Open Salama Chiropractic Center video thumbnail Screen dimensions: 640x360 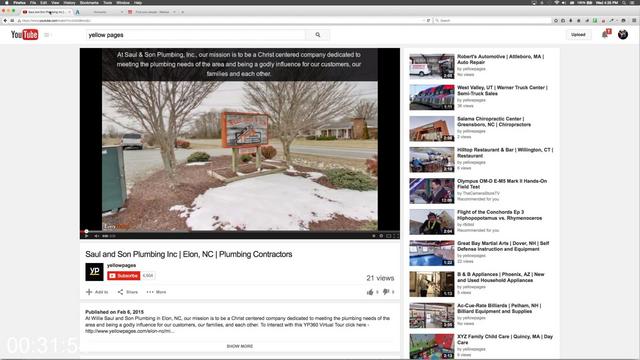click(x=431, y=129)
